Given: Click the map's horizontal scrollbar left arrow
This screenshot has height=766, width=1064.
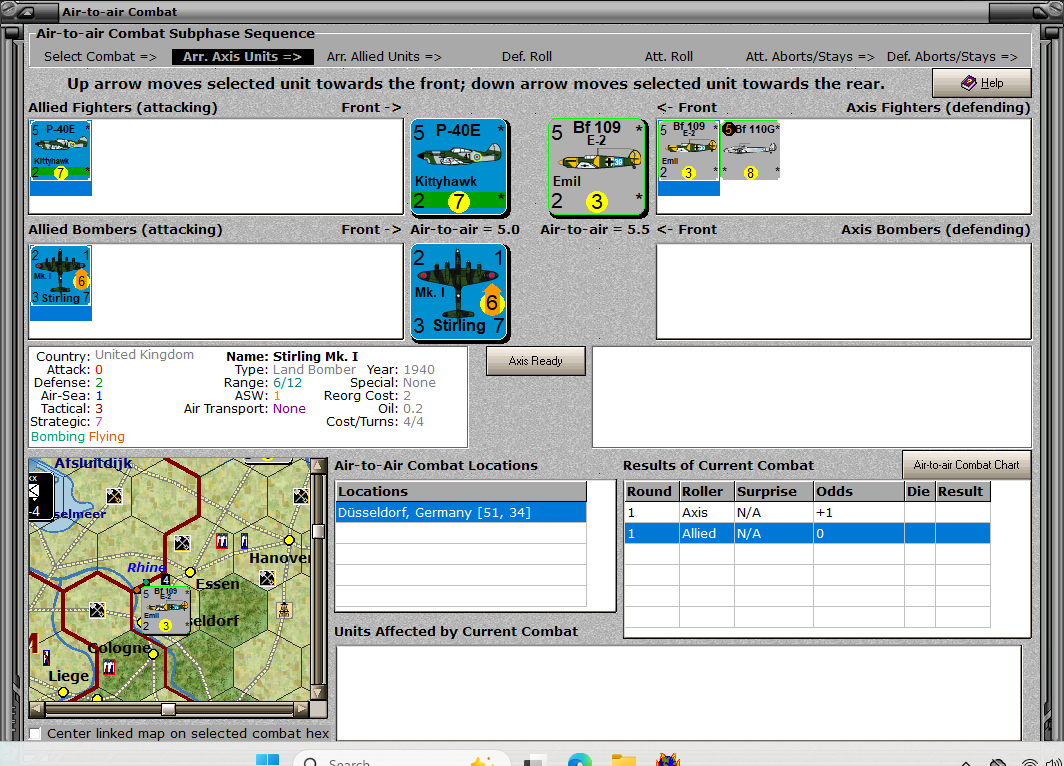Looking at the screenshot, I should 37,709.
